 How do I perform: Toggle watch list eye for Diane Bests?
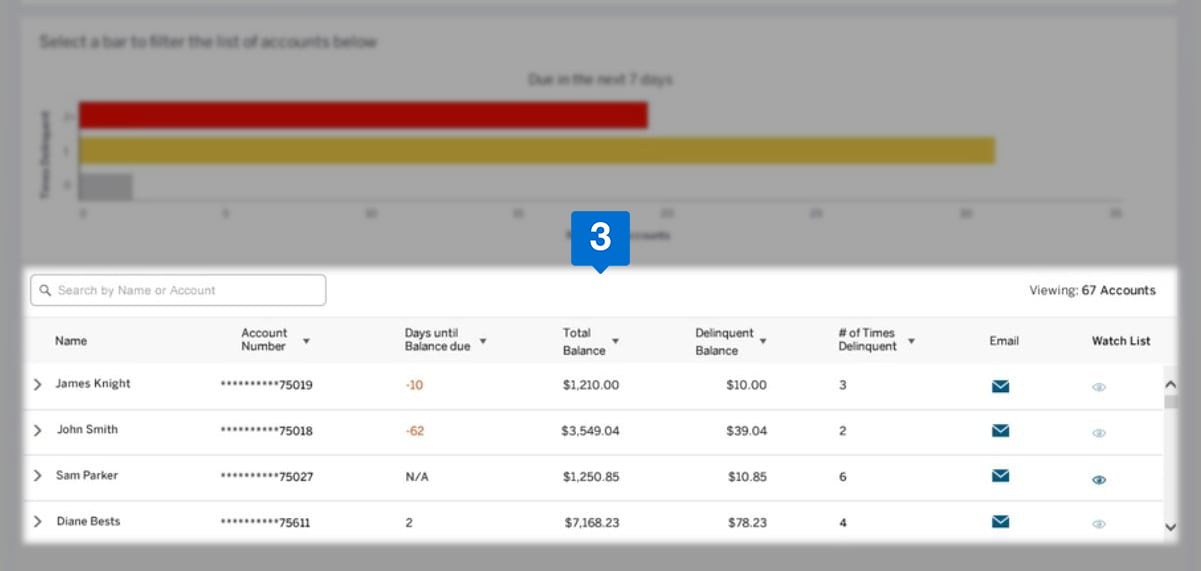click(x=1099, y=524)
